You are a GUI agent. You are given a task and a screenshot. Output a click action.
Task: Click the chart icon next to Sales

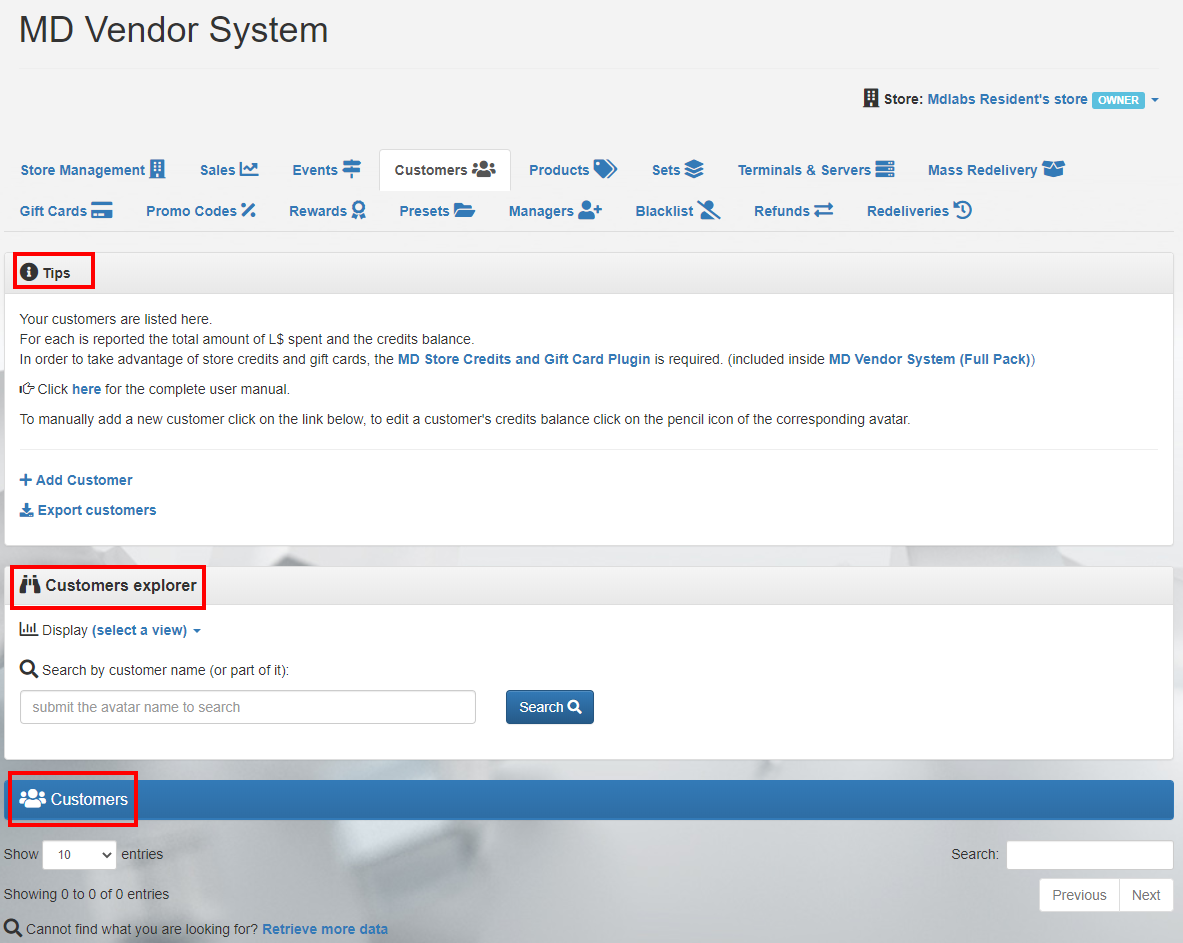[249, 169]
